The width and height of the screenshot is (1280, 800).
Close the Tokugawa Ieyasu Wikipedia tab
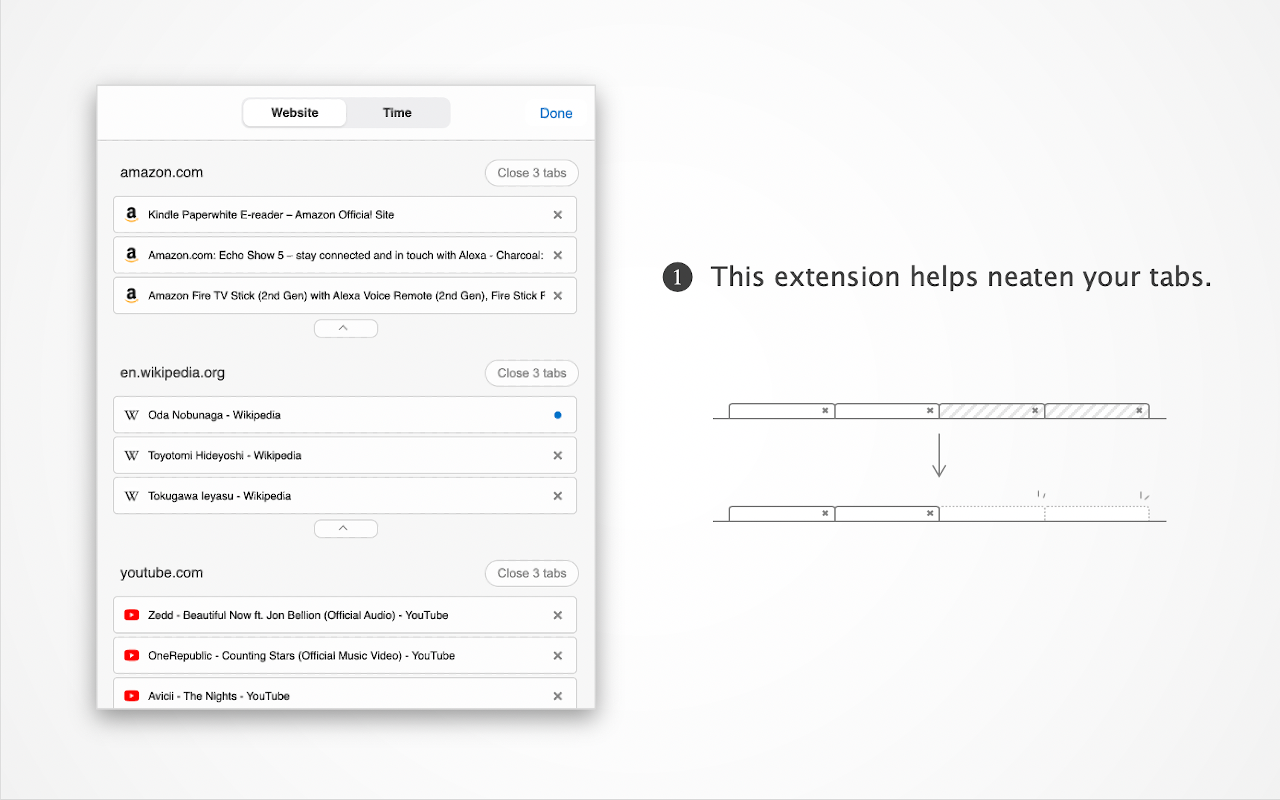558,495
